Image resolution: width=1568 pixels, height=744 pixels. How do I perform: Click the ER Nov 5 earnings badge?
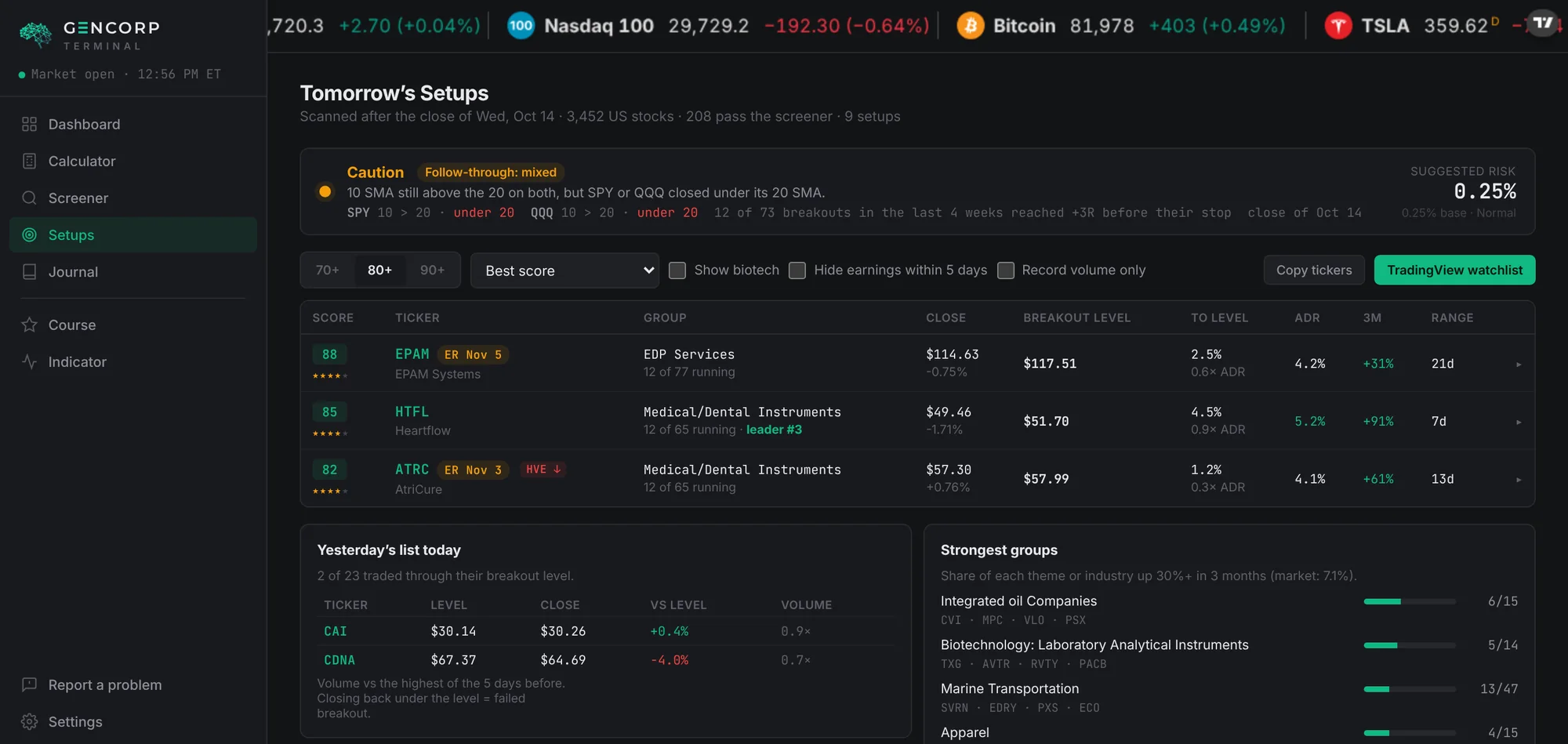[x=474, y=354]
